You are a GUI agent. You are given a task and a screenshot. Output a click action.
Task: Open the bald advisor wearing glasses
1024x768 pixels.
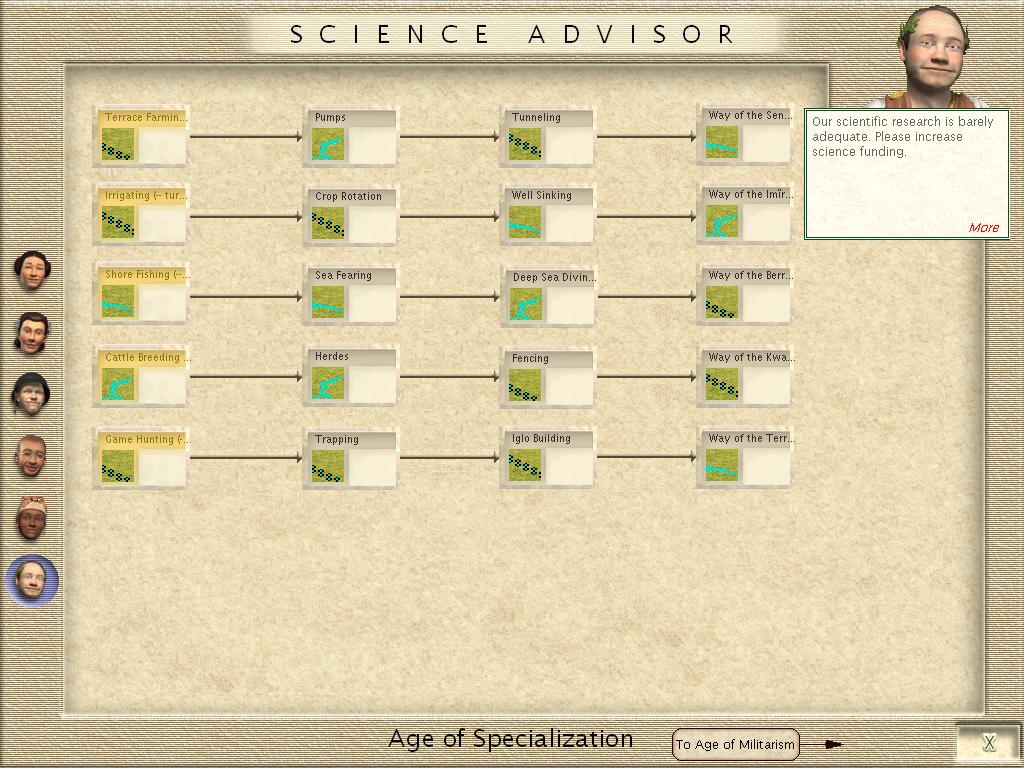coord(31,455)
